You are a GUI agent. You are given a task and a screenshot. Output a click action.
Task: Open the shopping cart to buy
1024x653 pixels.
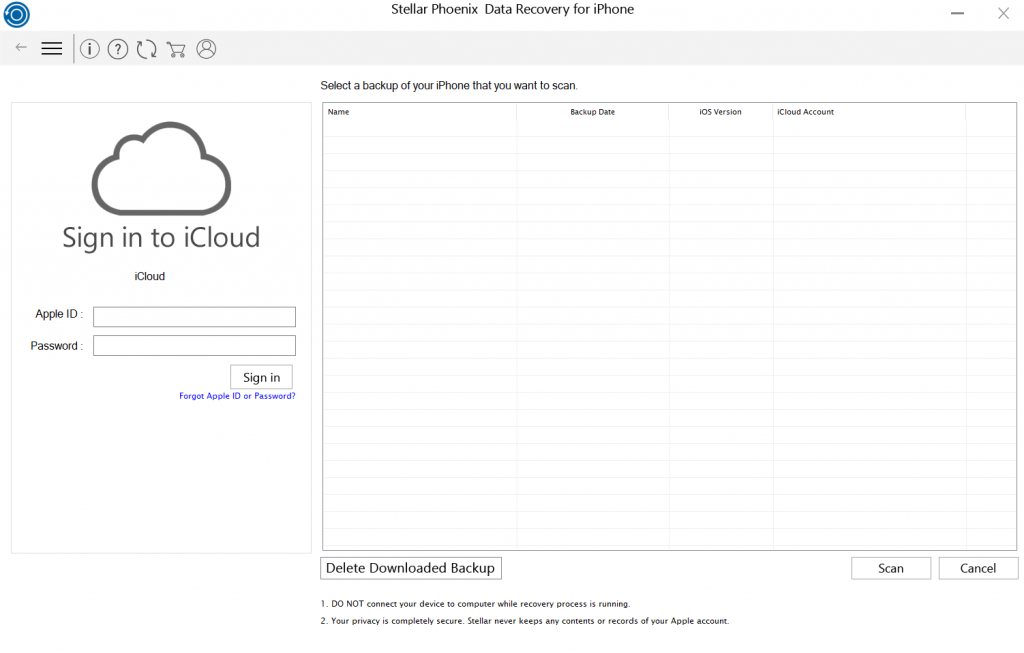pos(176,50)
